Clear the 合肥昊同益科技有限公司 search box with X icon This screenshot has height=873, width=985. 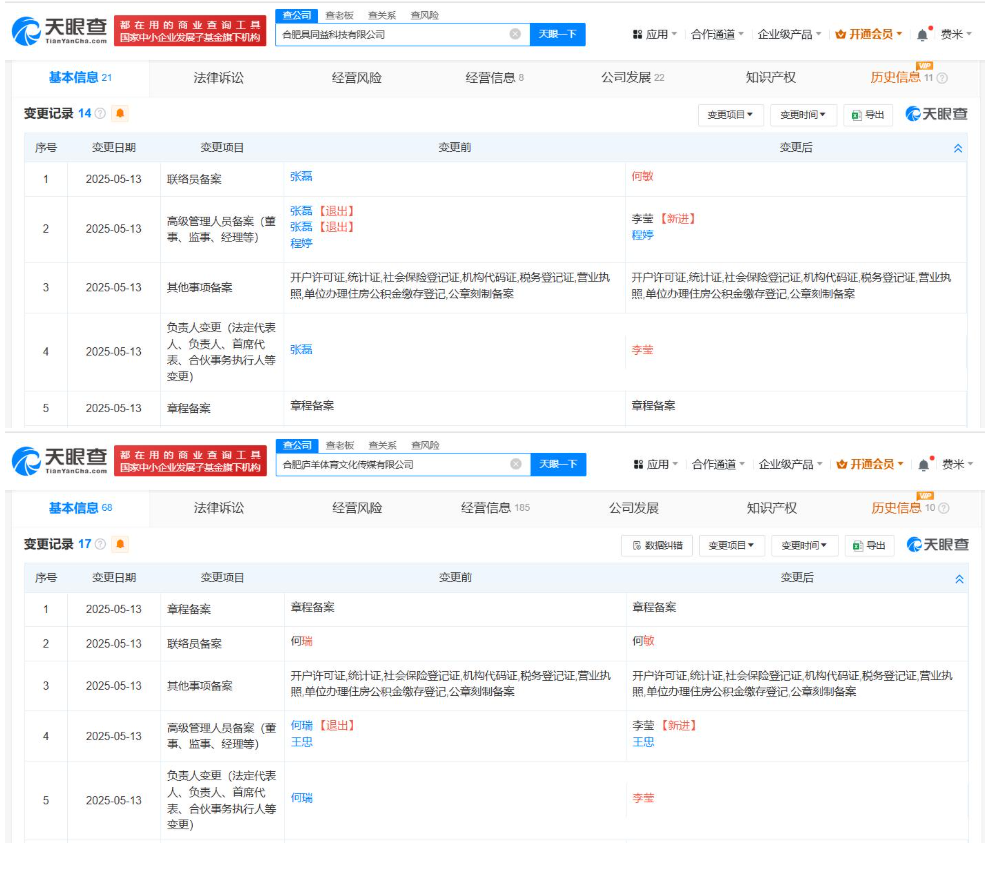pos(515,34)
